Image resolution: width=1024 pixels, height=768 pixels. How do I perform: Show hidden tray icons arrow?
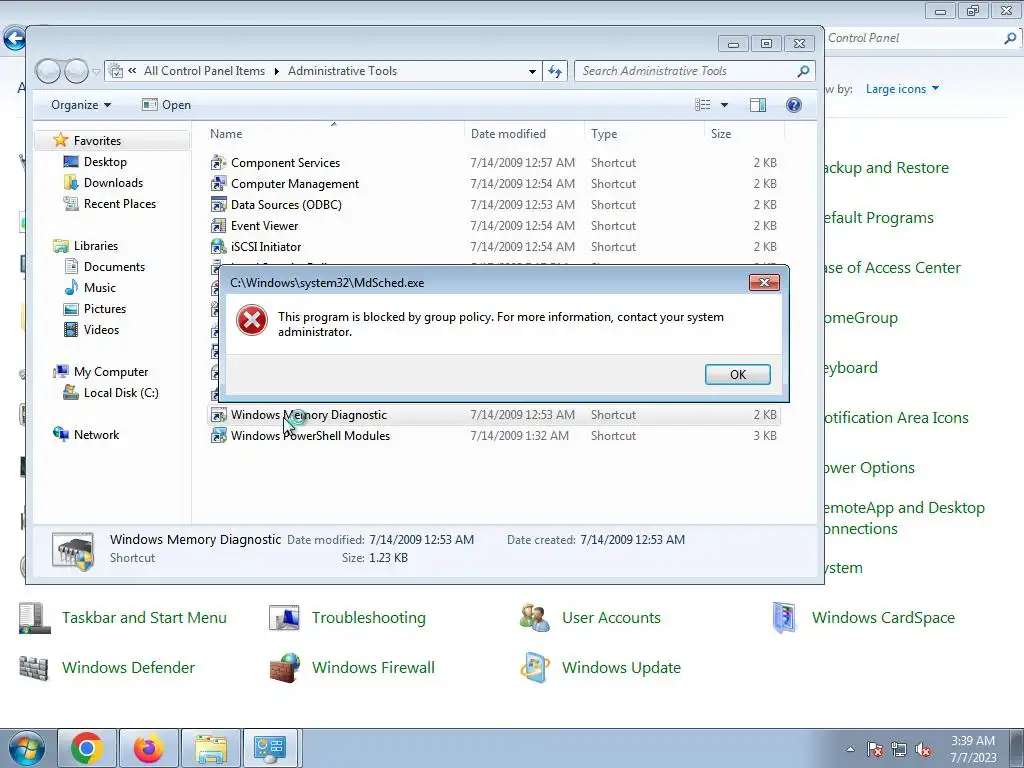click(x=850, y=749)
